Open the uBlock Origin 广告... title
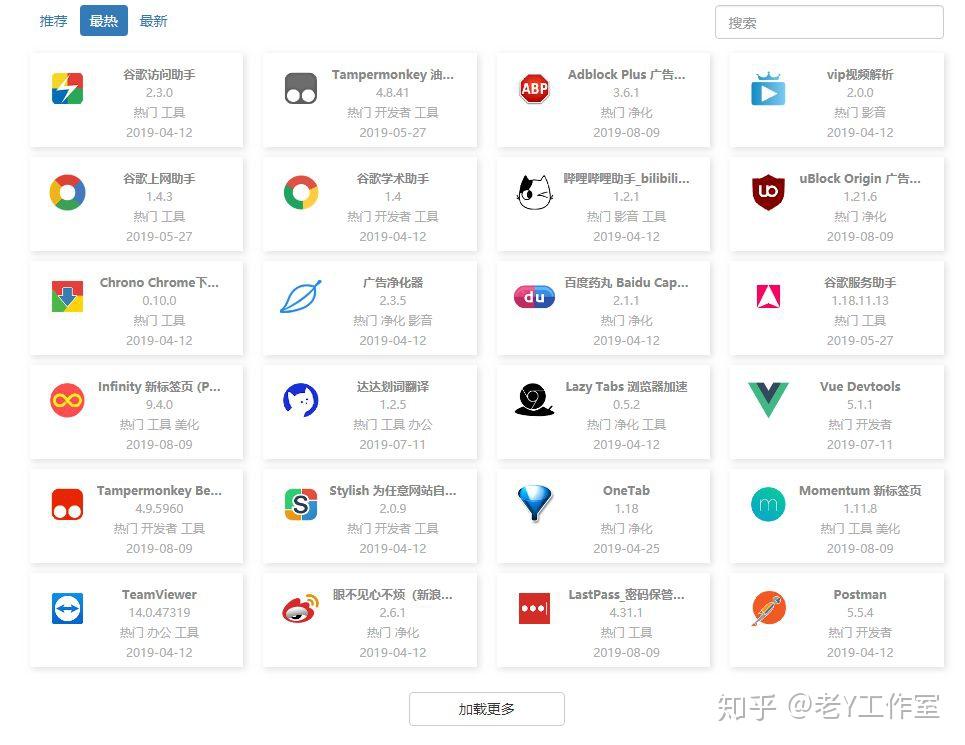This screenshot has width=965, height=745. pos(860,178)
